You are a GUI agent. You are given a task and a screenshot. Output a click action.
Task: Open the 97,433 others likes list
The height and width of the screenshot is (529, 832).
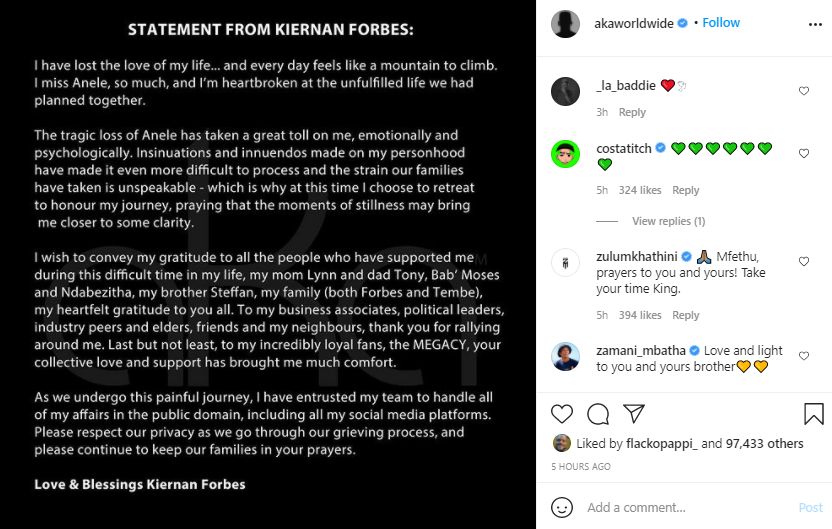click(x=766, y=444)
